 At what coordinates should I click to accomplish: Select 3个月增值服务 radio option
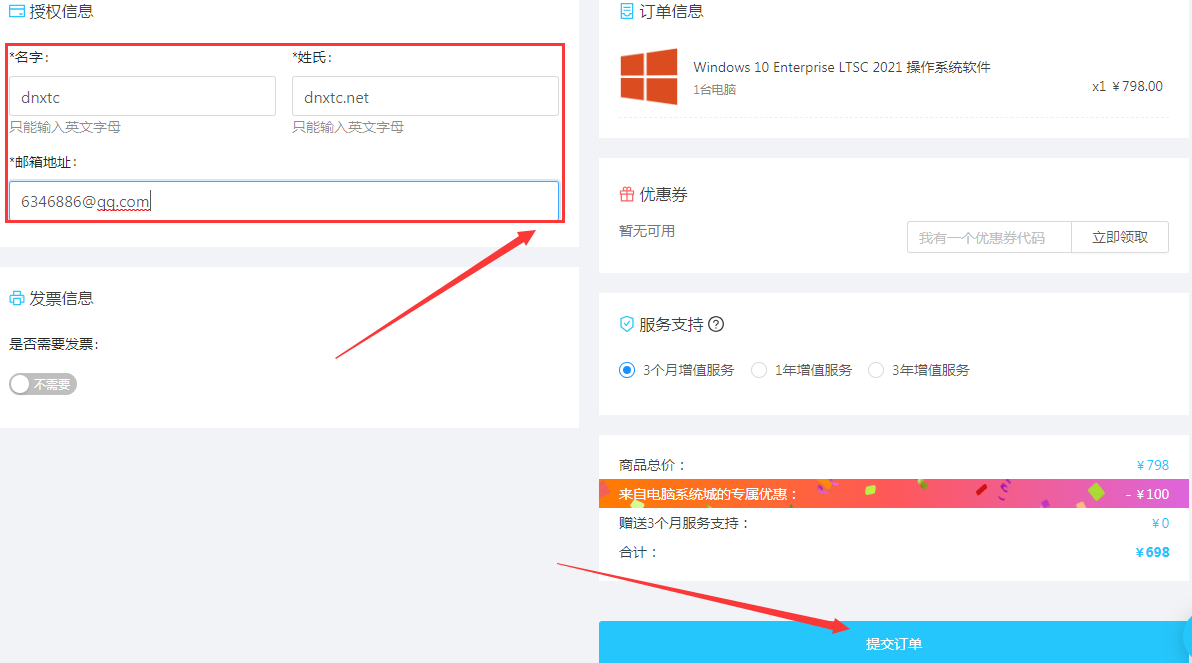click(x=626, y=370)
